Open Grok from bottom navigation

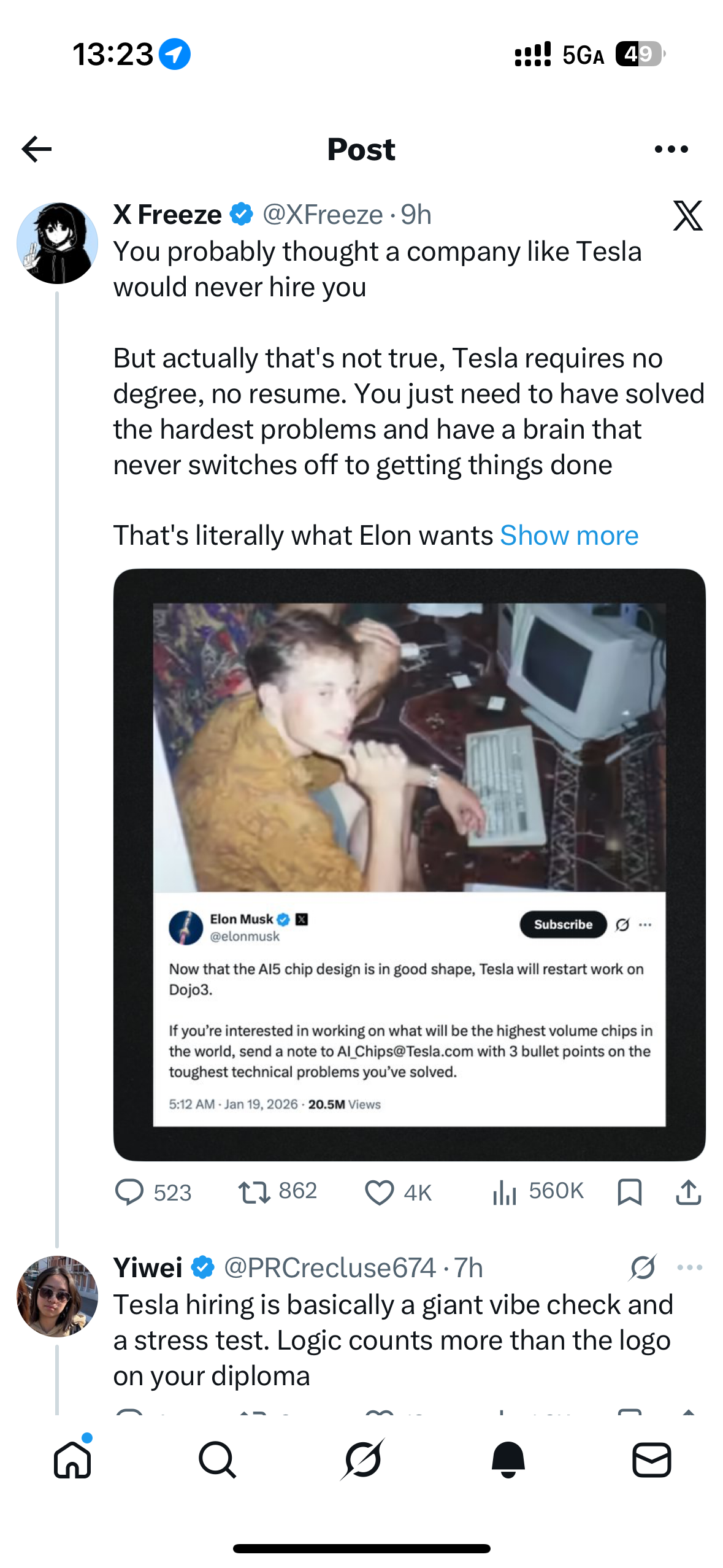click(362, 1459)
